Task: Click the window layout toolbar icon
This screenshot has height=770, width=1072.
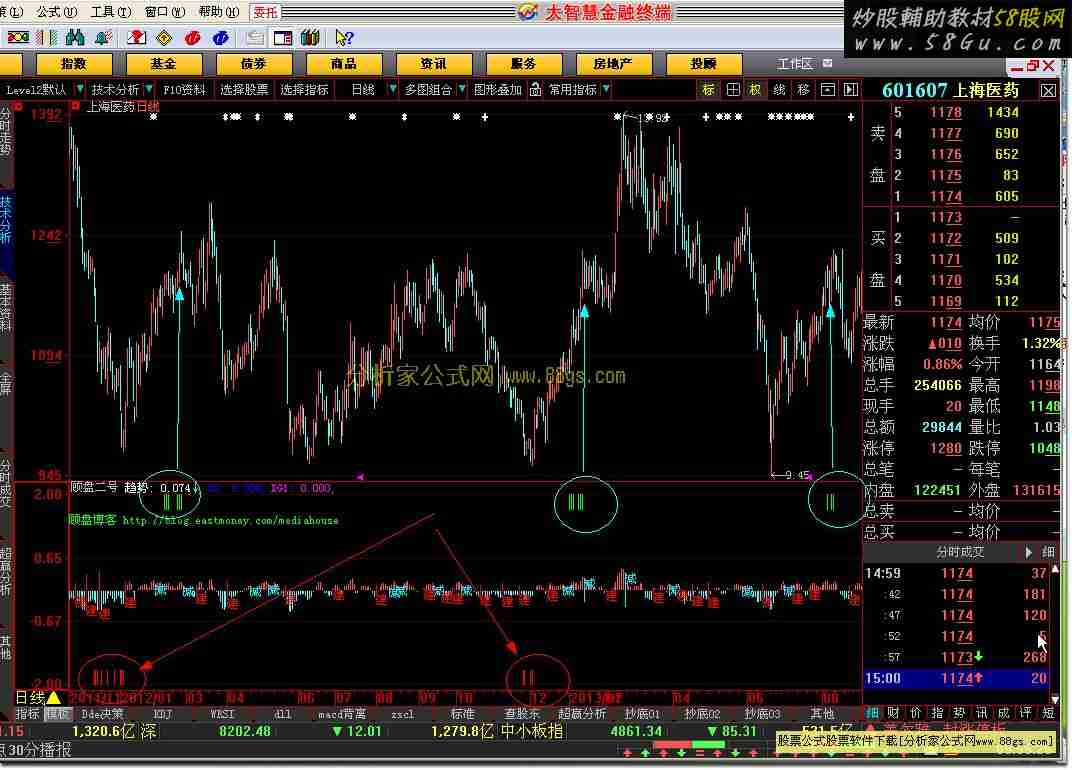Action: [282, 38]
